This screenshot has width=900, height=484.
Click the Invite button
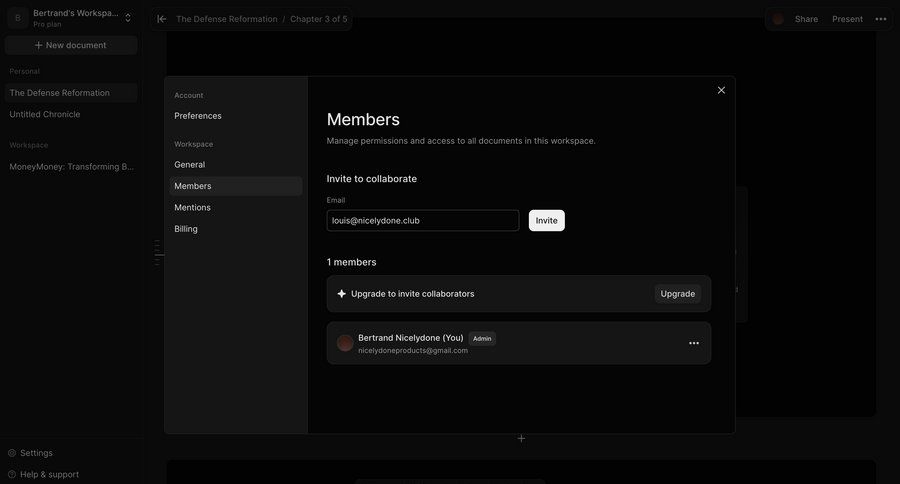coord(546,220)
